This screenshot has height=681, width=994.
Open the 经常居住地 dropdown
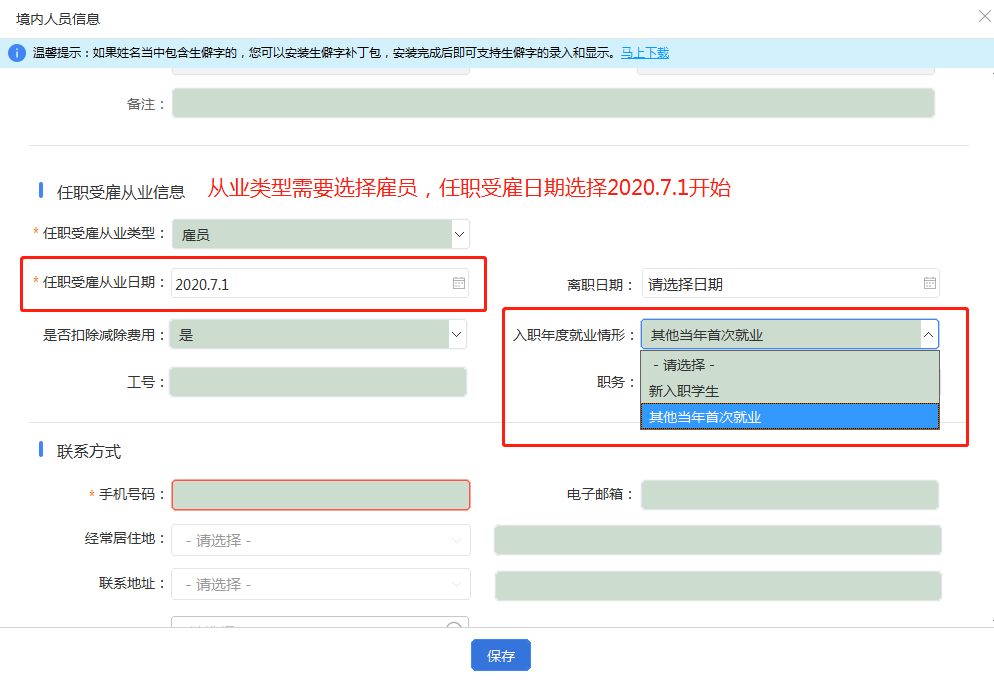click(321, 540)
